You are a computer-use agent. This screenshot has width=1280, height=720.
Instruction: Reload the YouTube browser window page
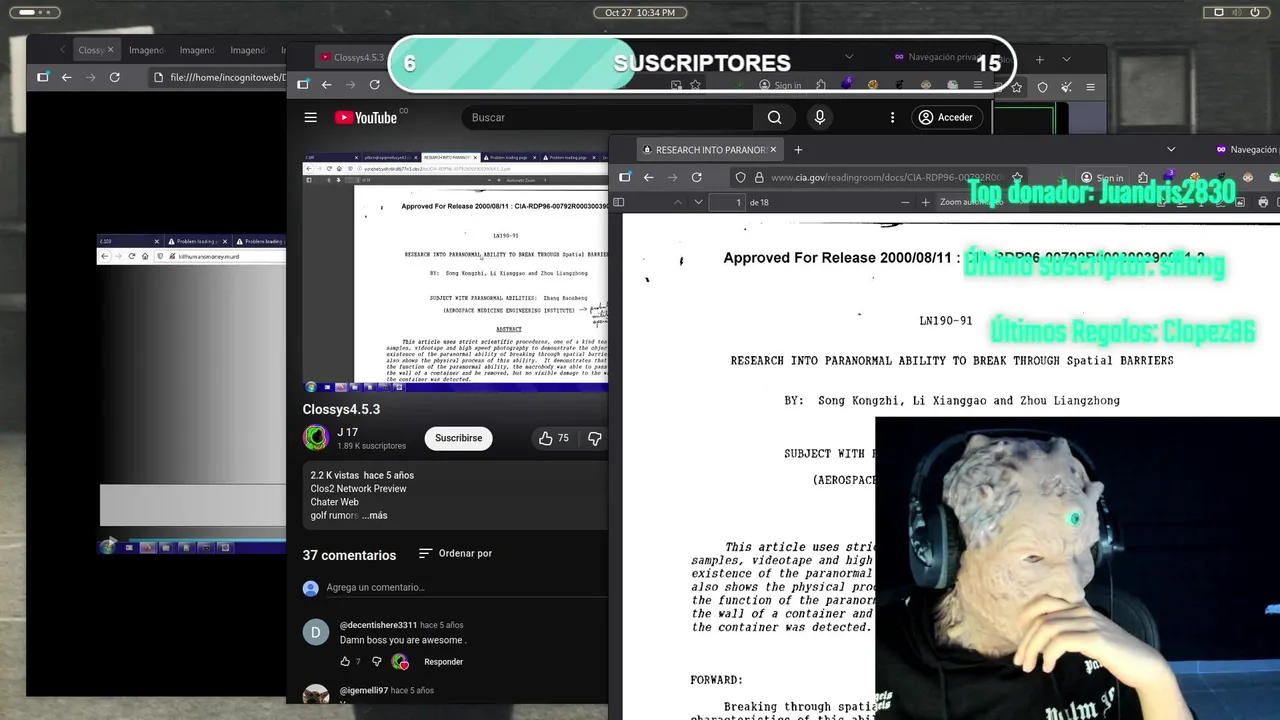374,85
